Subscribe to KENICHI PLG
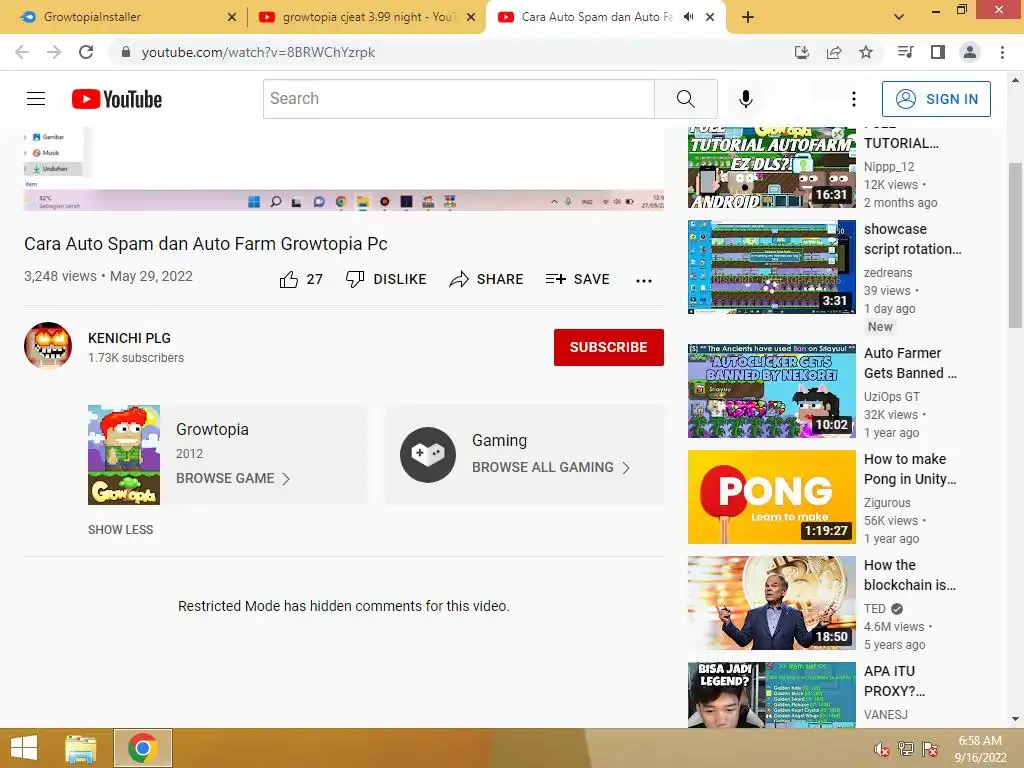 point(609,347)
